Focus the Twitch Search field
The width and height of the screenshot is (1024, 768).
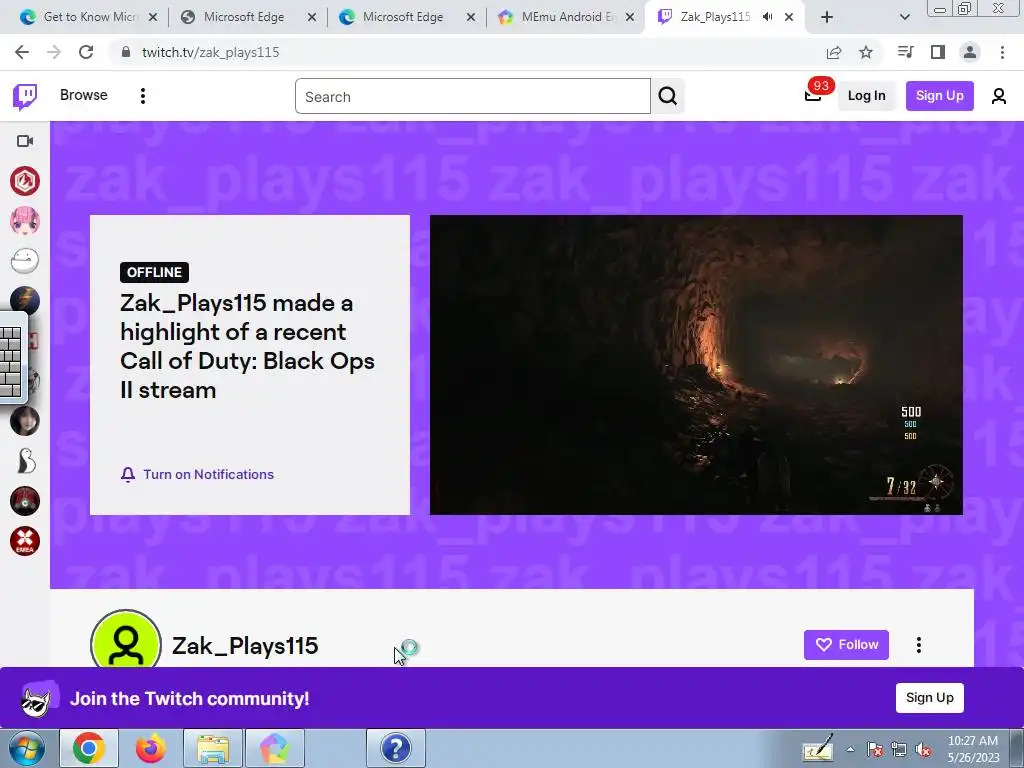tap(473, 96)
